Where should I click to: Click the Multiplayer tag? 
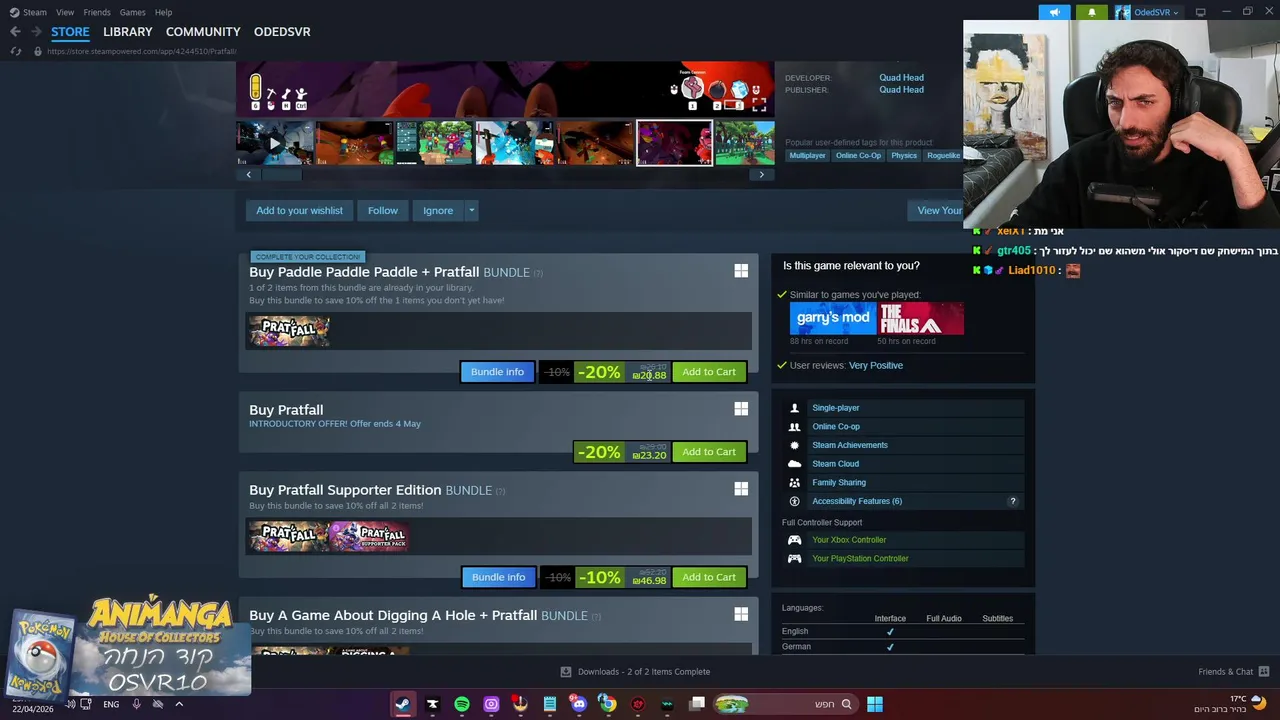[x=807, y=156]
